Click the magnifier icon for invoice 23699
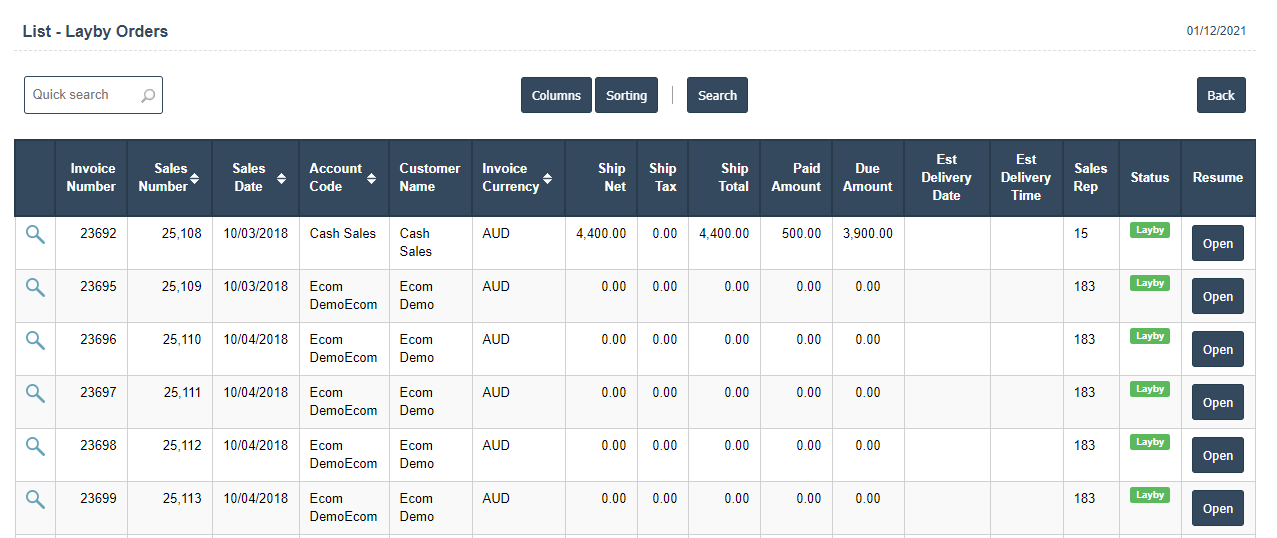 (x=35, y=499)
